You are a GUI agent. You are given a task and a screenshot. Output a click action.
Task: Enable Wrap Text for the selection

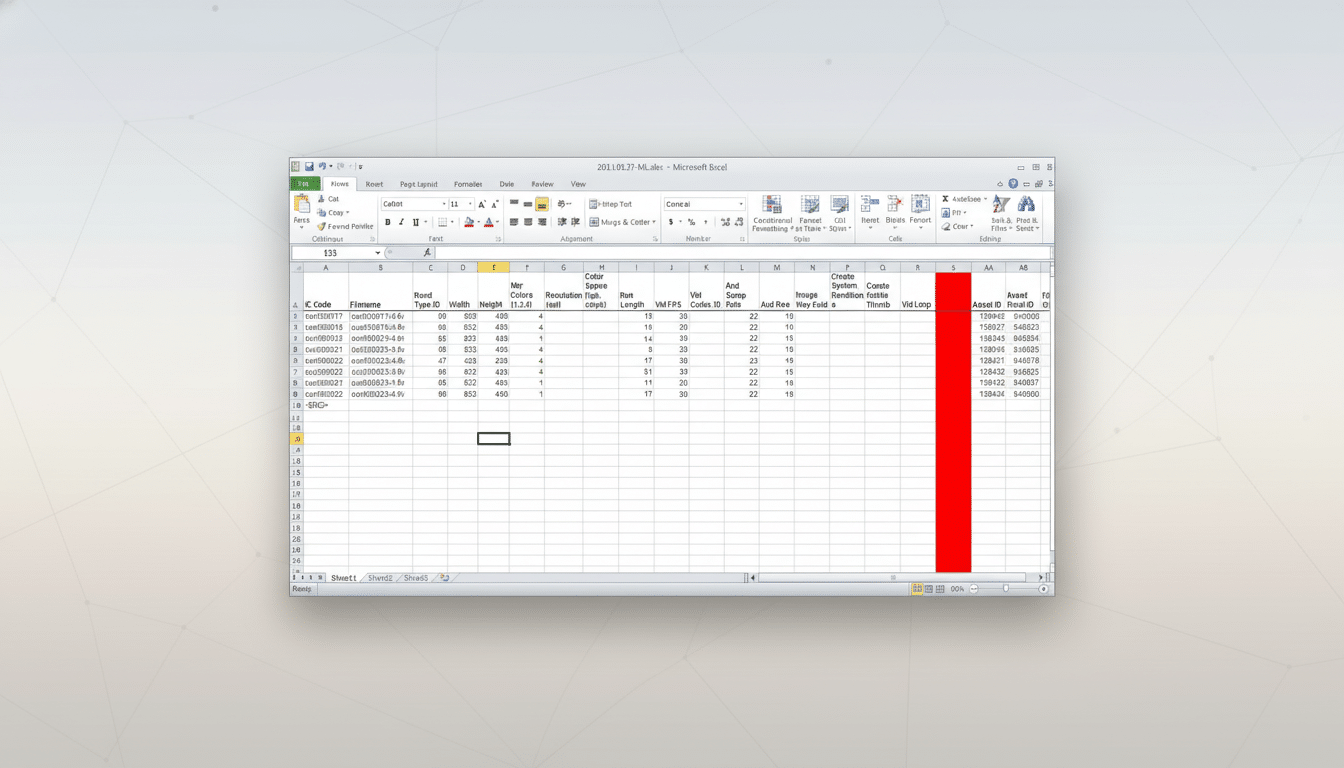tap(610, 204)
